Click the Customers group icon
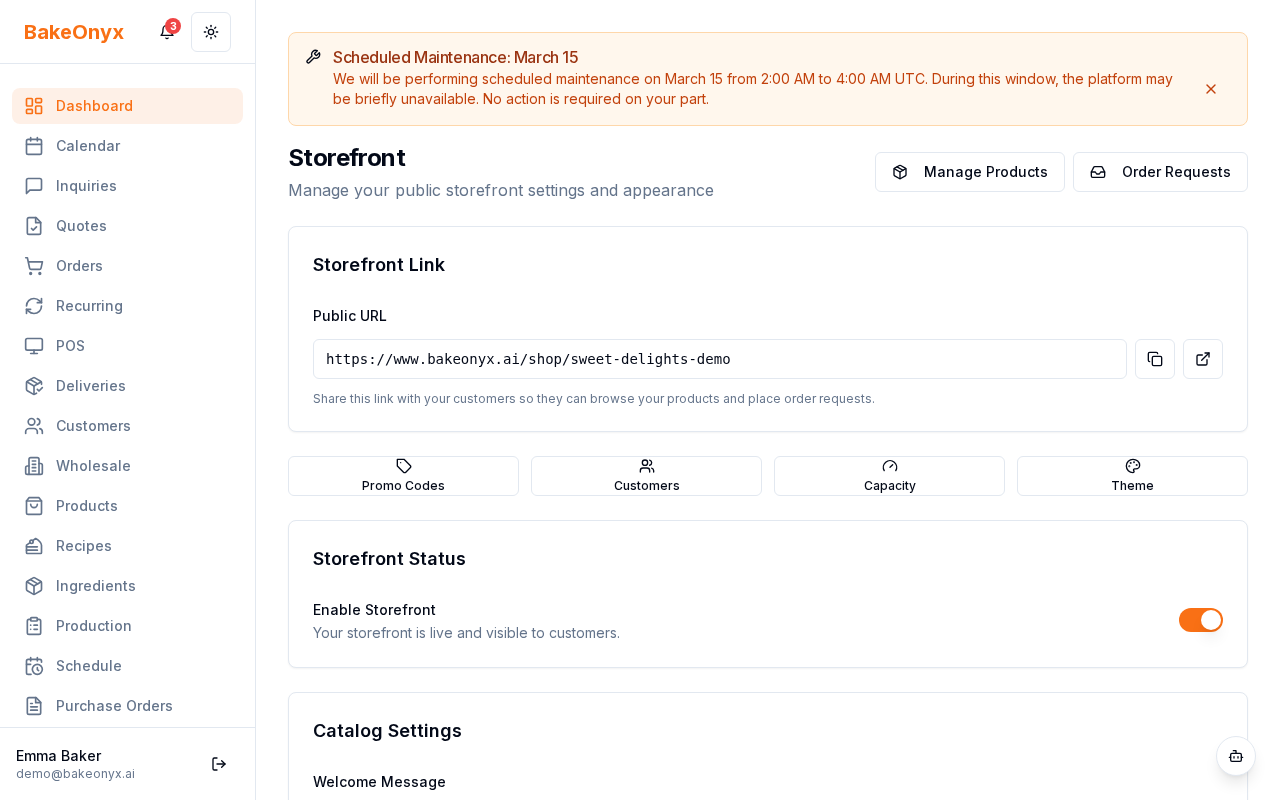Screen dimensions: 1280x800 coord(646,466)
